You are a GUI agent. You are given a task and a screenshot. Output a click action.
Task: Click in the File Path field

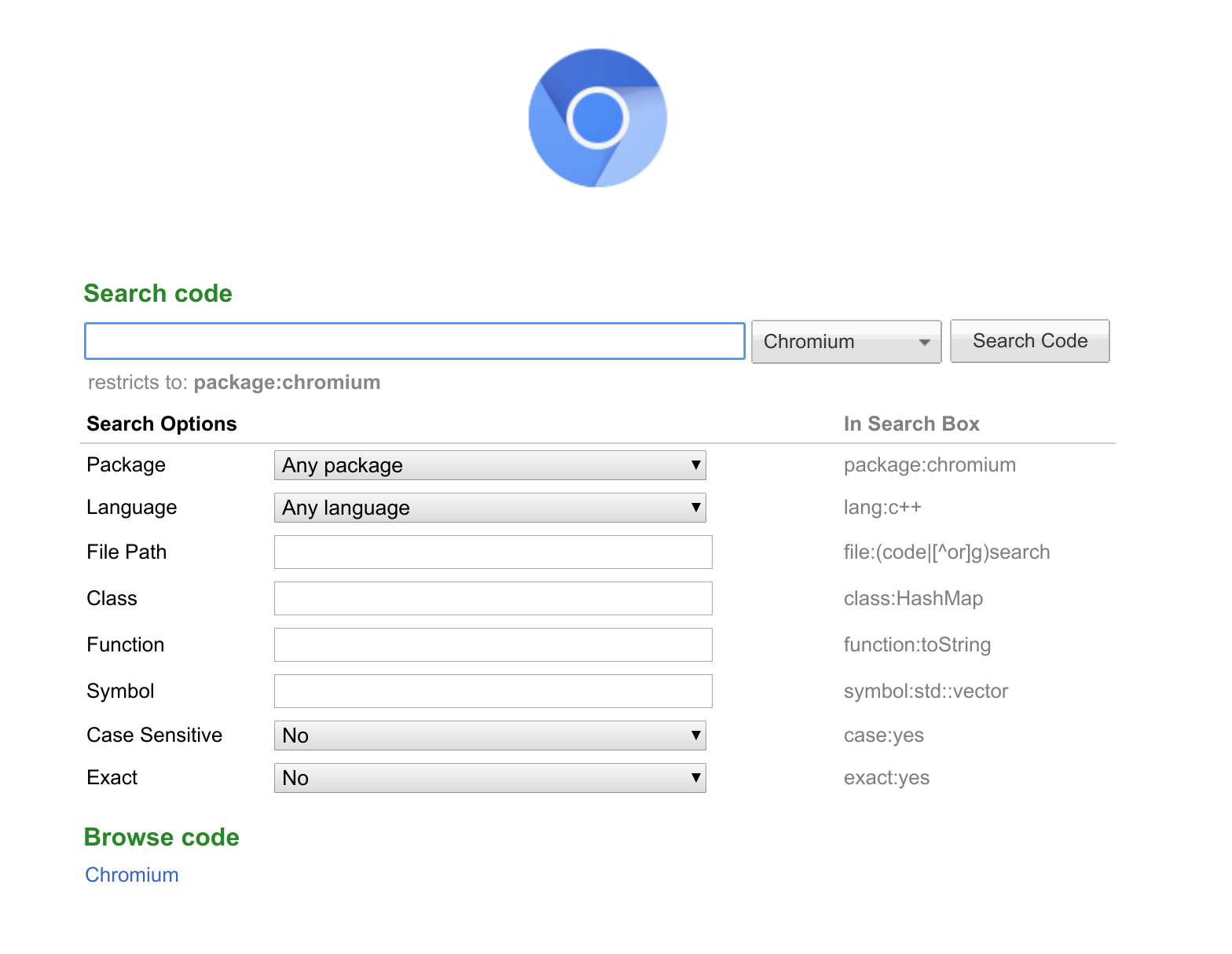coord(493,552)
